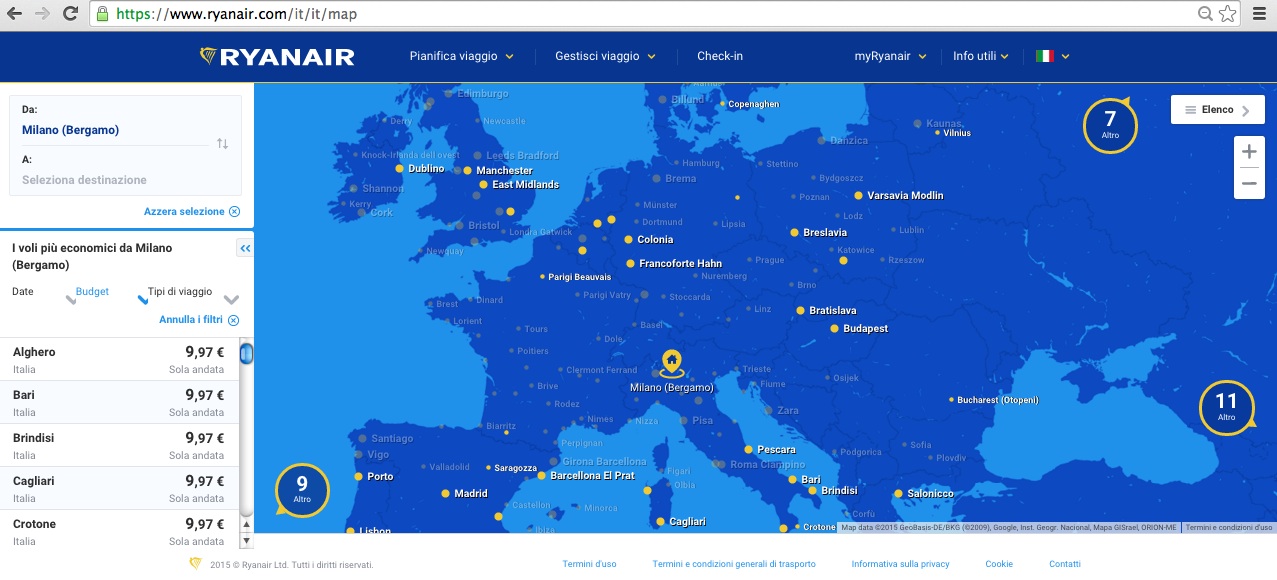Viewport: 1277px width, 580px height.
Task: Select the Alghero 9,97 € list row
Action: tap(119, 359)
